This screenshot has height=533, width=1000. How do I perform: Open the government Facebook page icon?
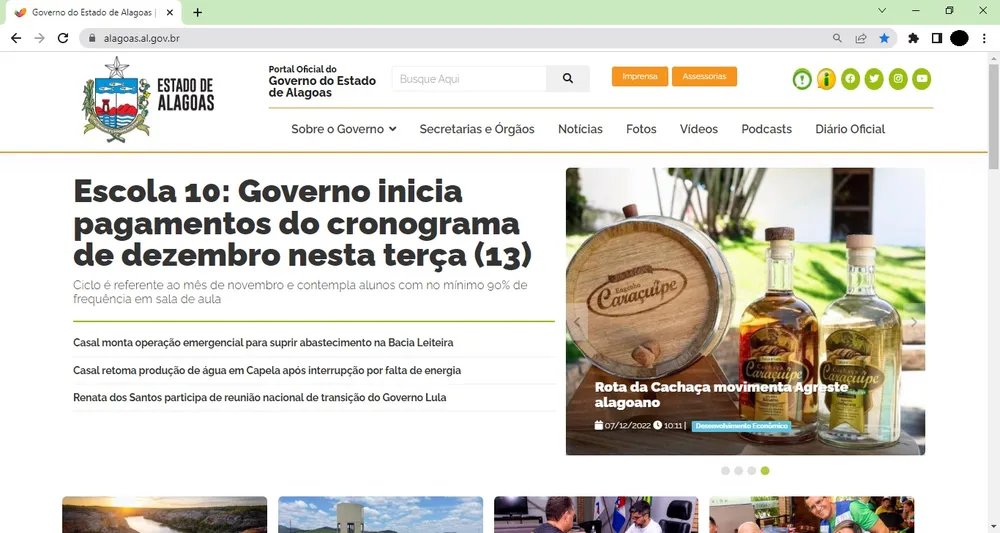point(850,79)
